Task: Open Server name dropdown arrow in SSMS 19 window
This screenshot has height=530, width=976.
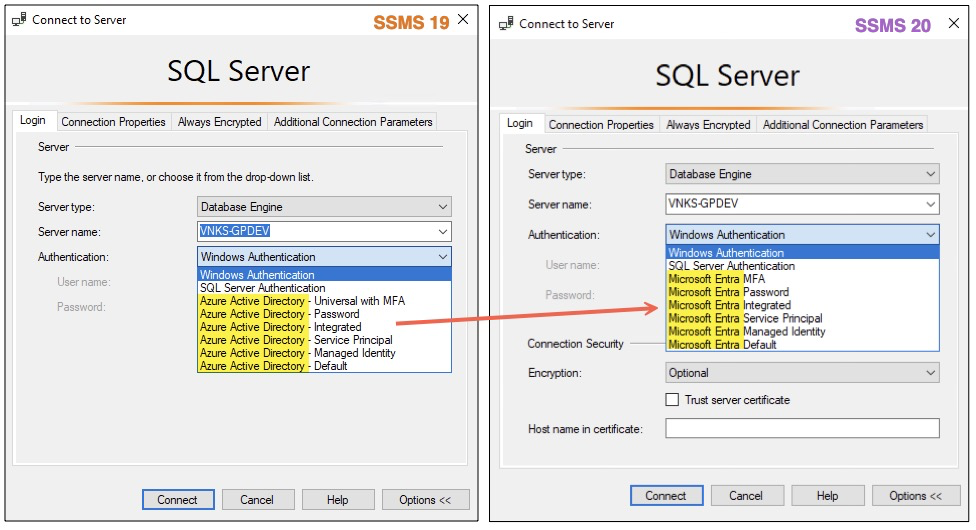Action: tap(443, 232)
